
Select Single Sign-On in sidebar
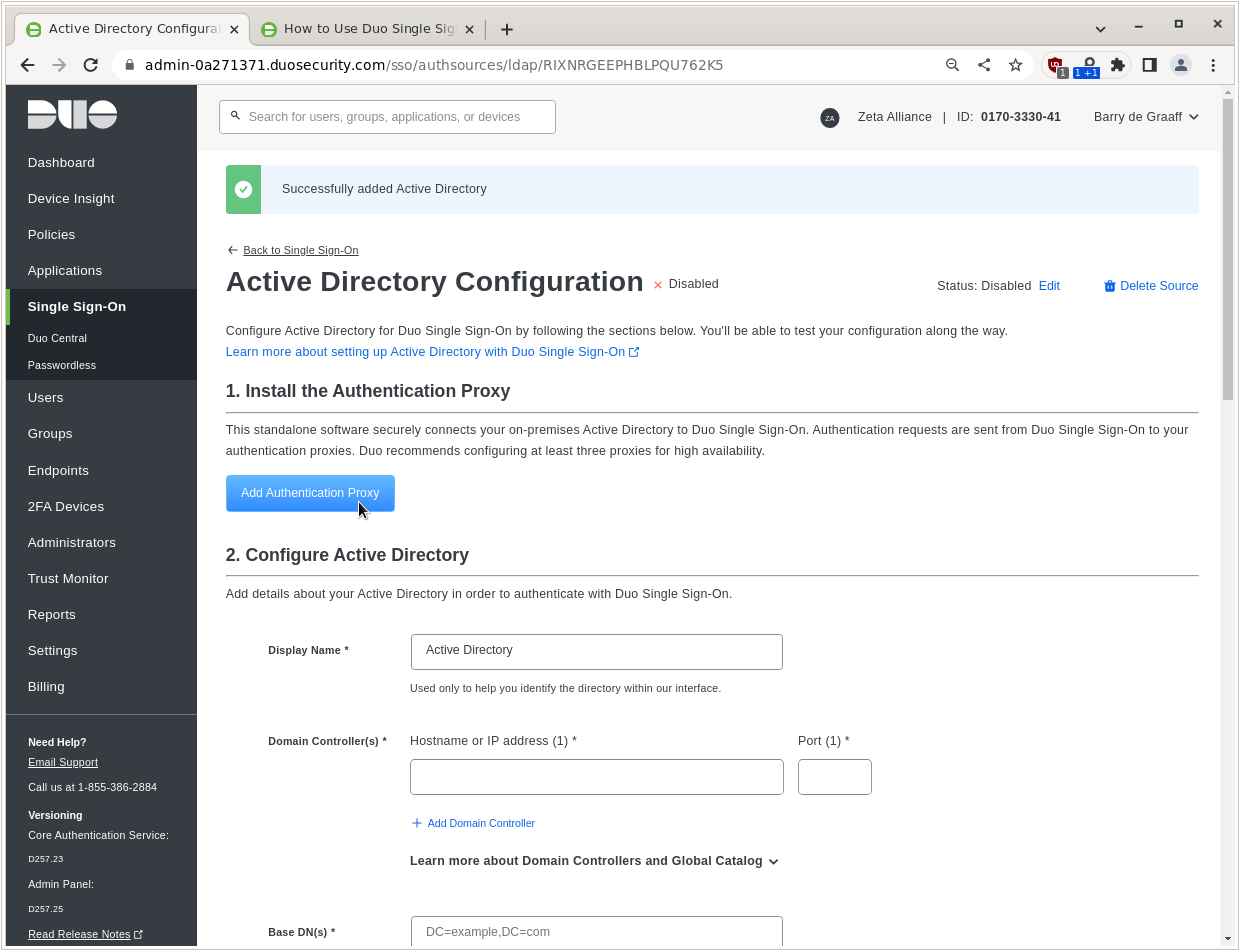(x=101, y=307)
